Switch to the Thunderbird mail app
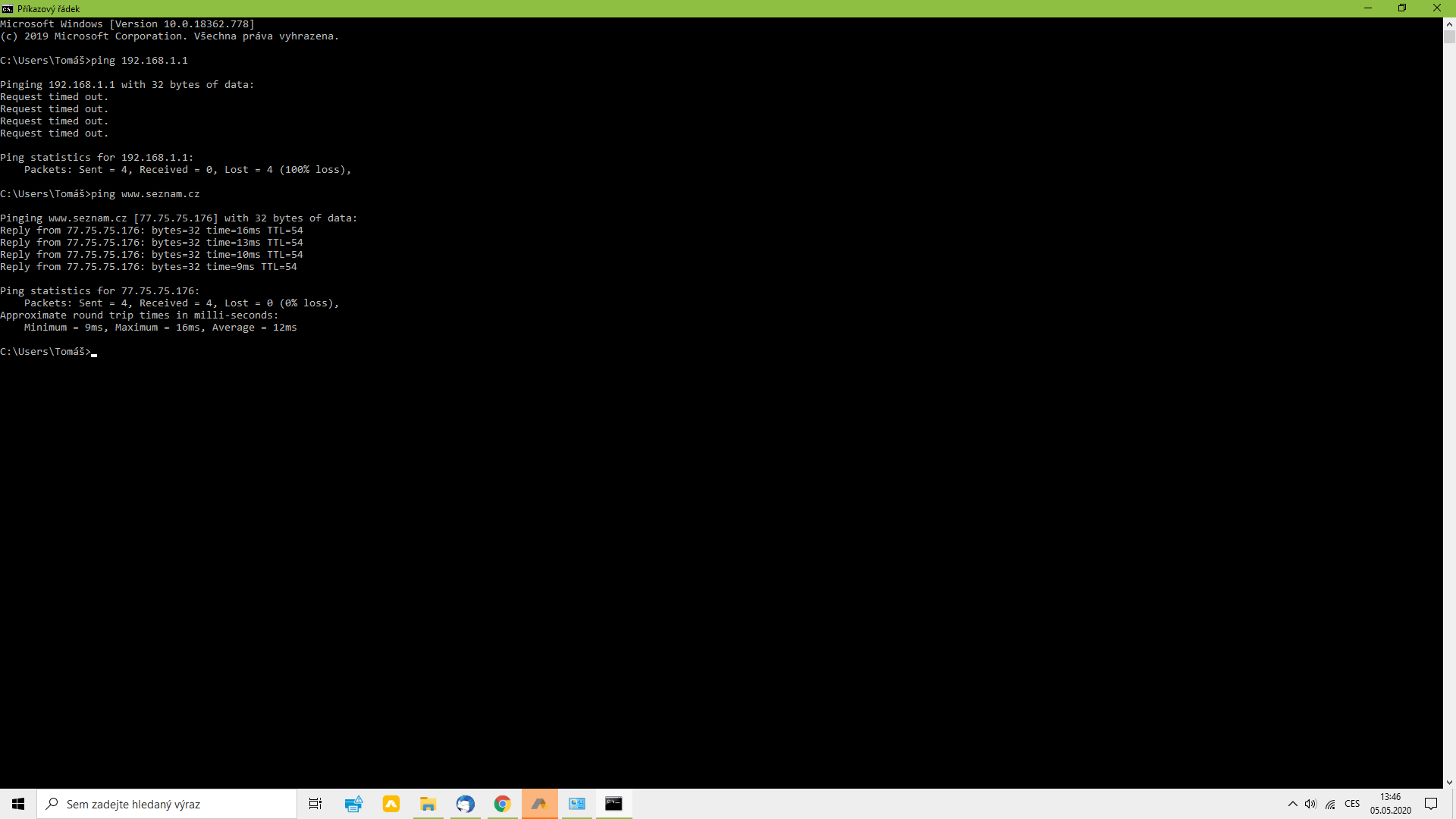This screenshot has height=819, width=1456. (x=465, y=804)
